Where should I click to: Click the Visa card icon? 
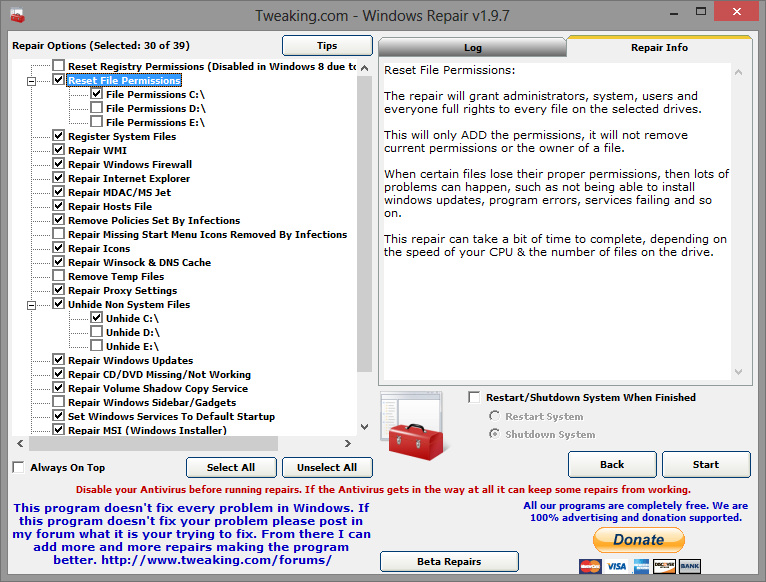pyautogui.click(x=615, y=566)
